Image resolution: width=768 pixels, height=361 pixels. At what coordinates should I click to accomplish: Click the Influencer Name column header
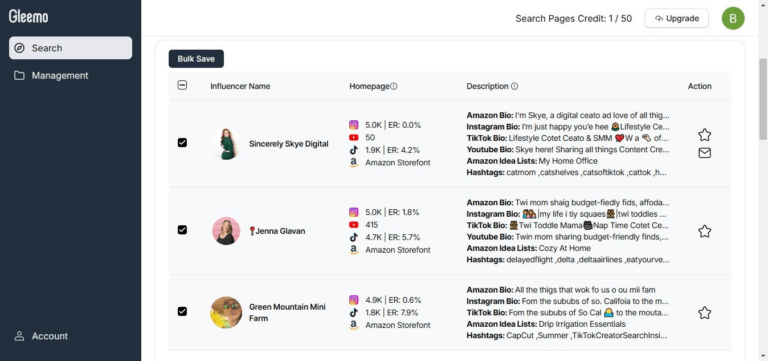click(x=240, y=86)
